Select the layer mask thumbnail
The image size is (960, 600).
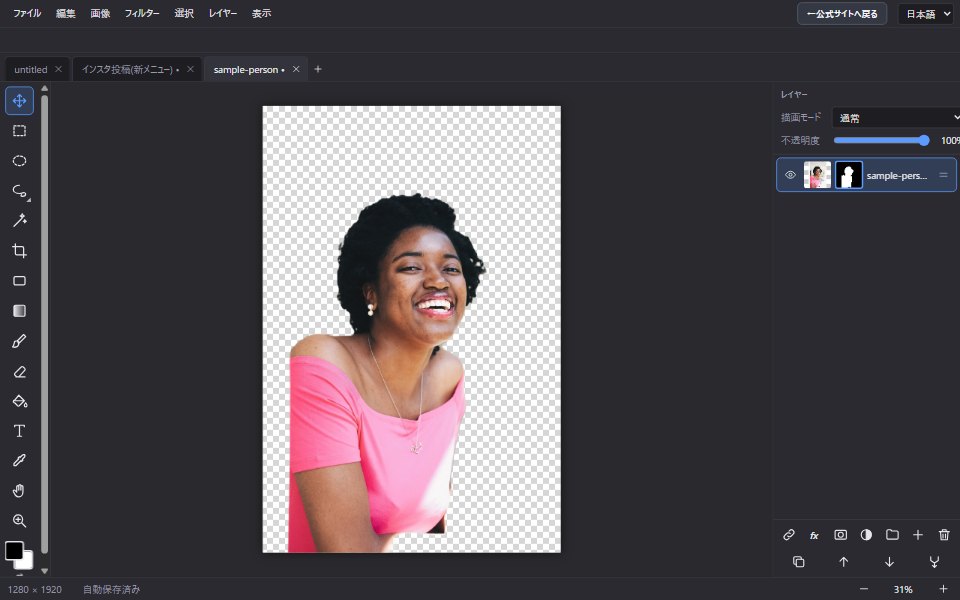tap(849, 175)
